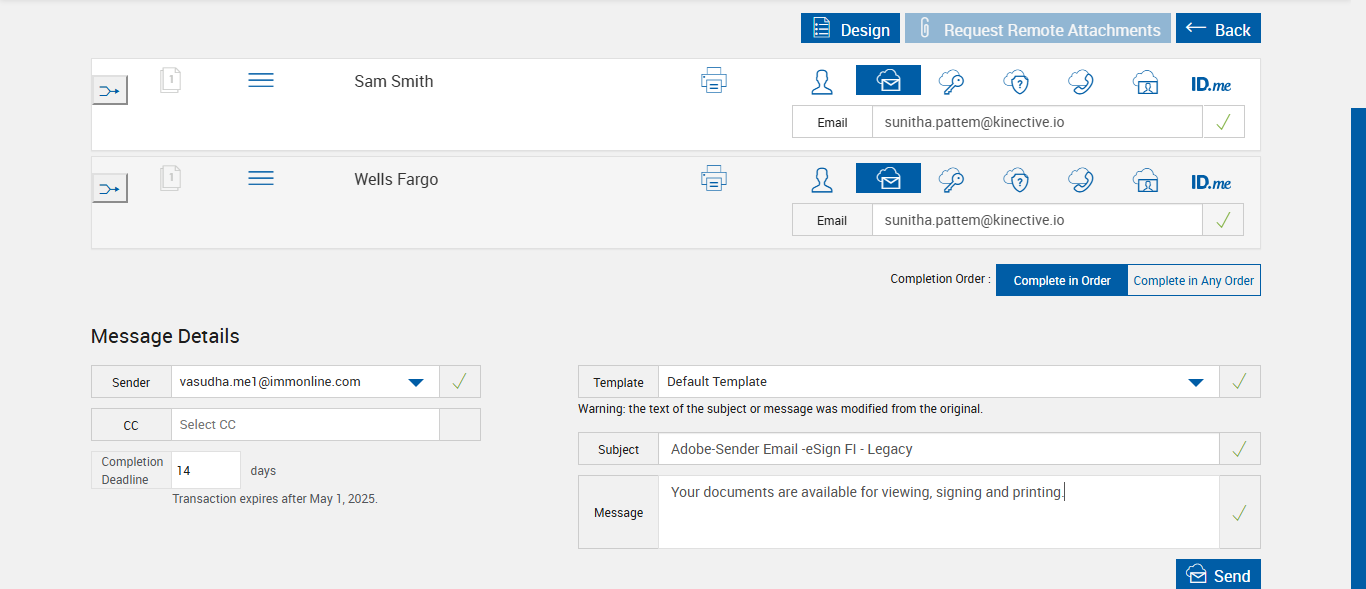Select Complete in Any Order option
This screenshot has height=589, width=1366.
1193,281
